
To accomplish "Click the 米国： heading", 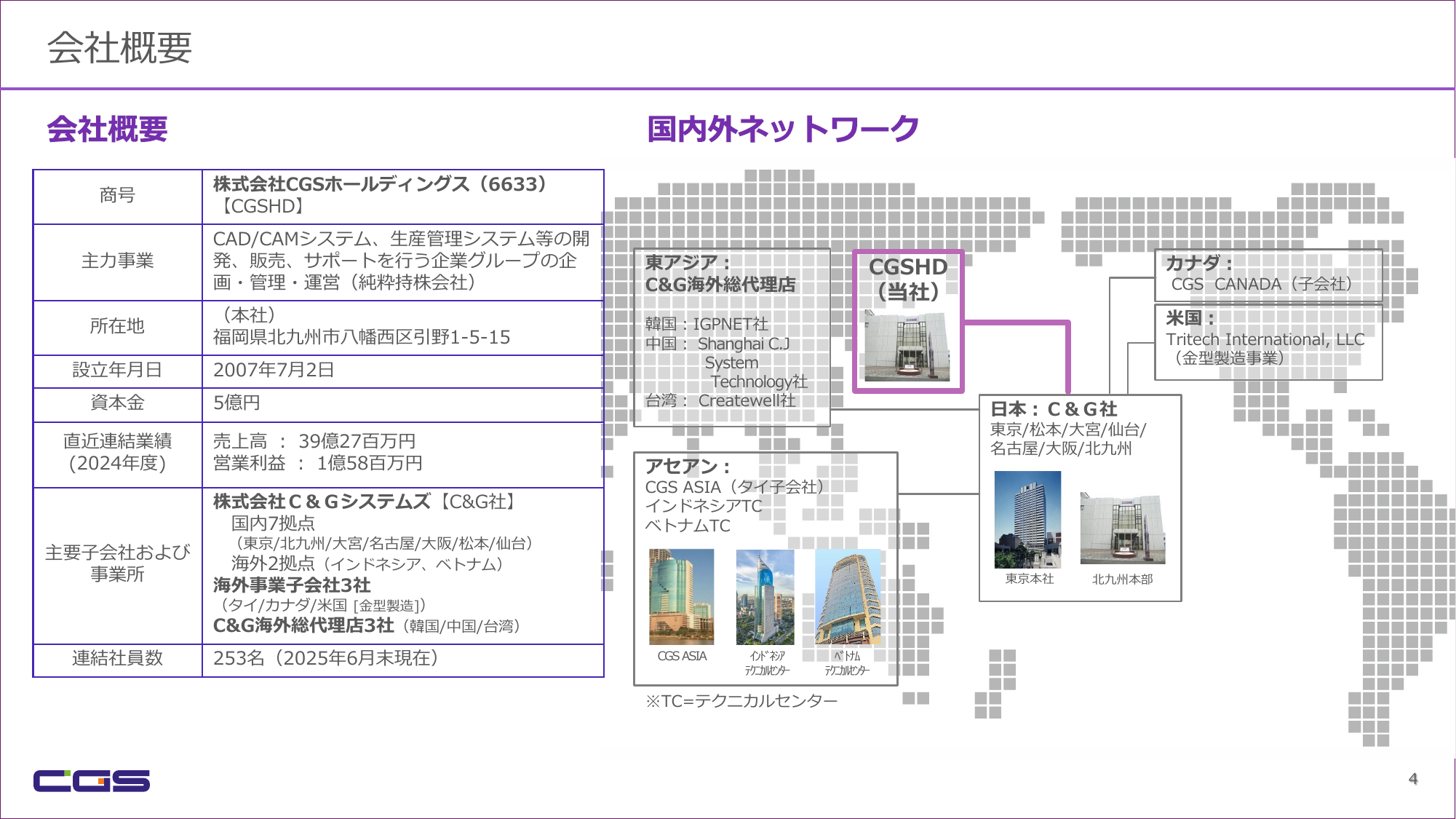I will pyautogui.click(x=1190, y=318).
